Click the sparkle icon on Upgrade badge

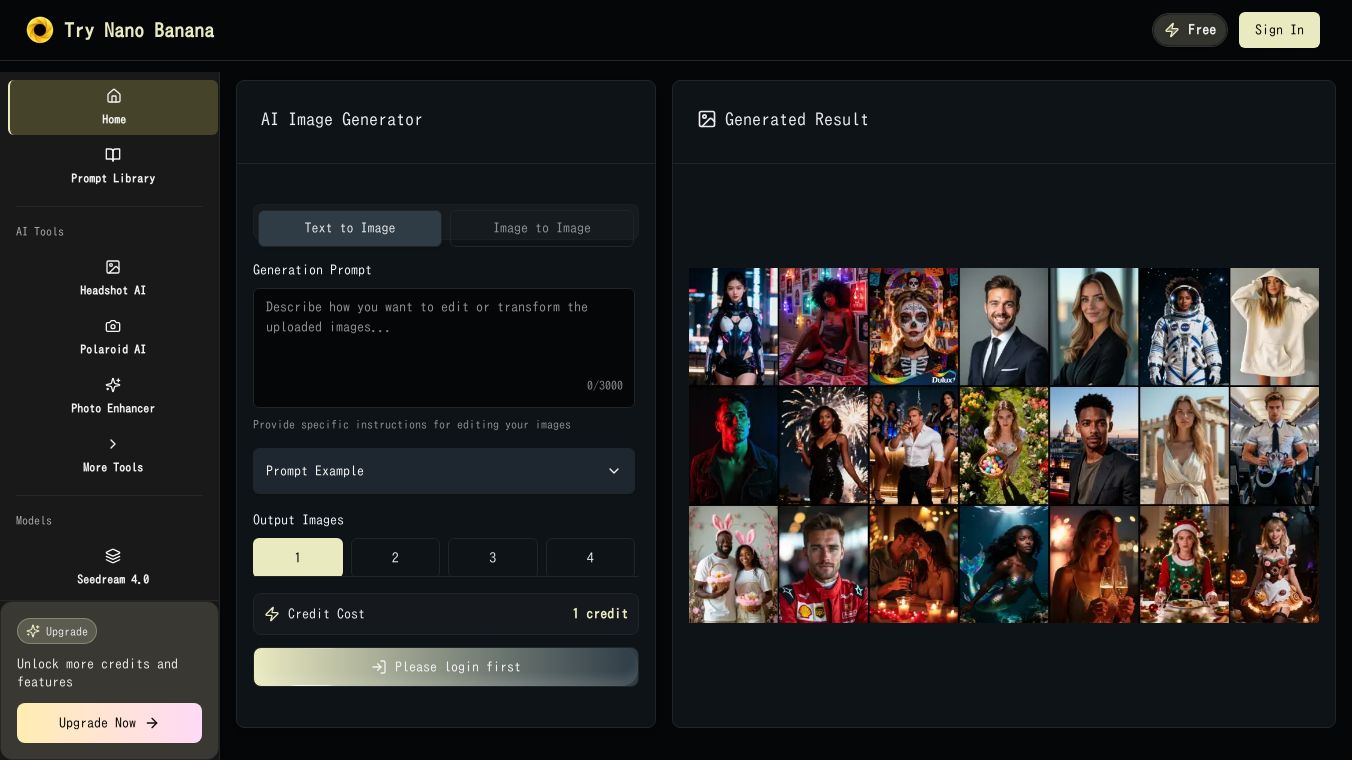33,631
